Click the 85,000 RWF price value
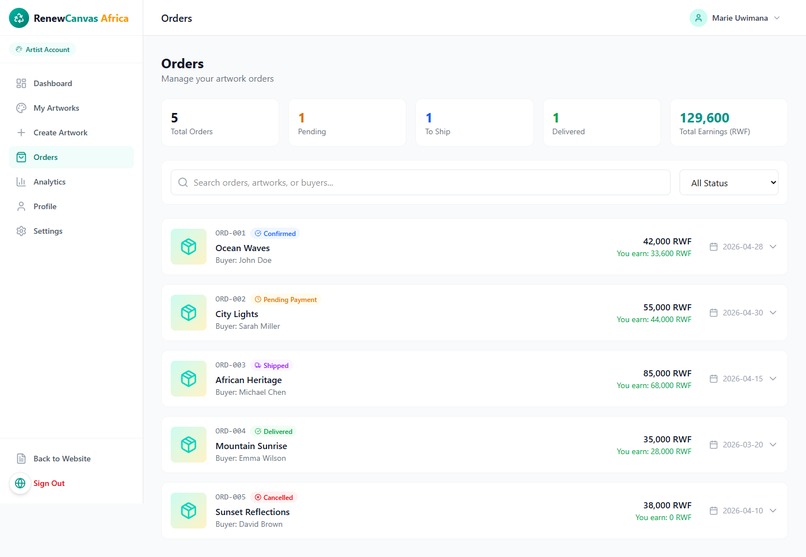The image size is (806, 557). pyautogui.click(x=667, y=373)
